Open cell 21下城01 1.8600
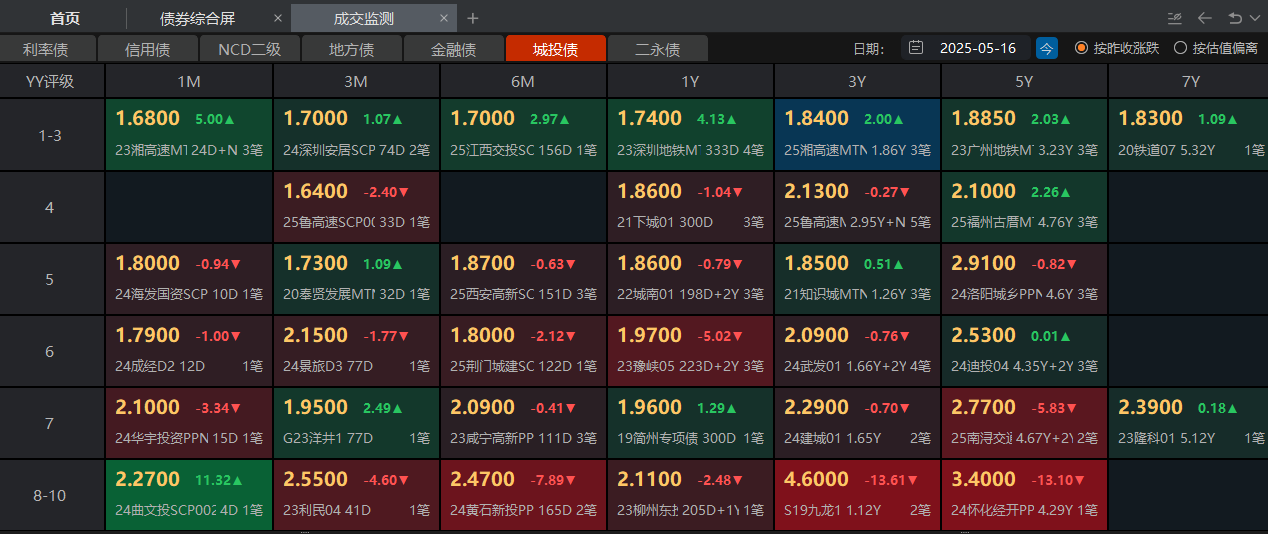This screenshot has width=1268, height=534. point(690,207)
